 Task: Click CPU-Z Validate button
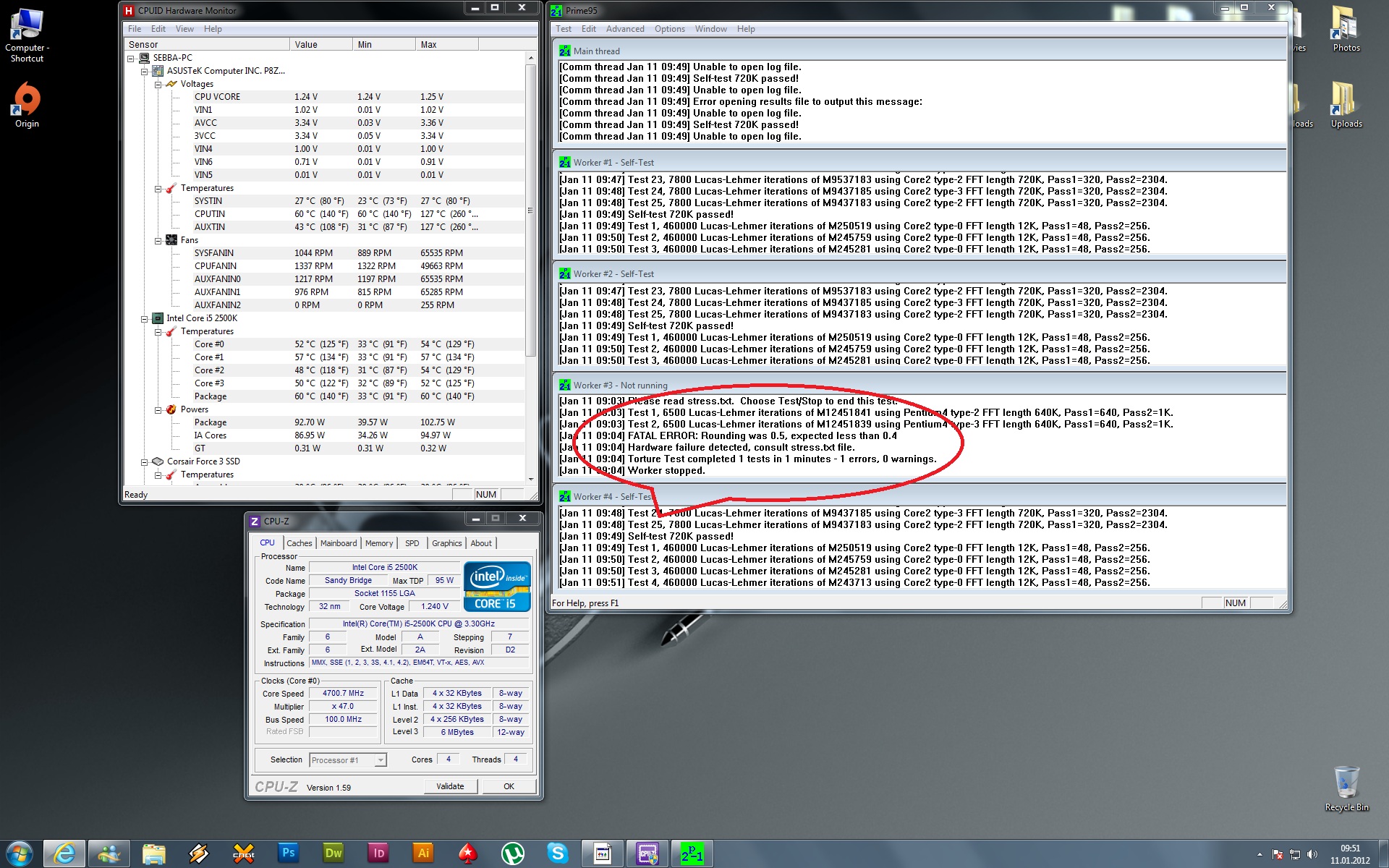(x=450, y=786)
